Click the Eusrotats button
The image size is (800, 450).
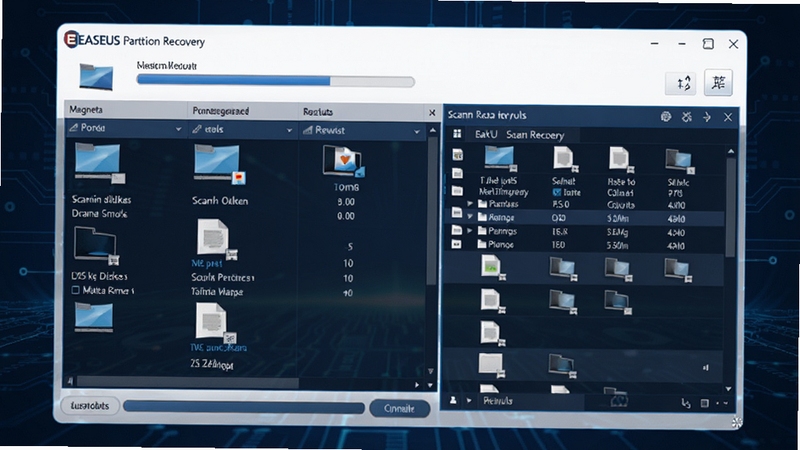click(x=90, y=406)
